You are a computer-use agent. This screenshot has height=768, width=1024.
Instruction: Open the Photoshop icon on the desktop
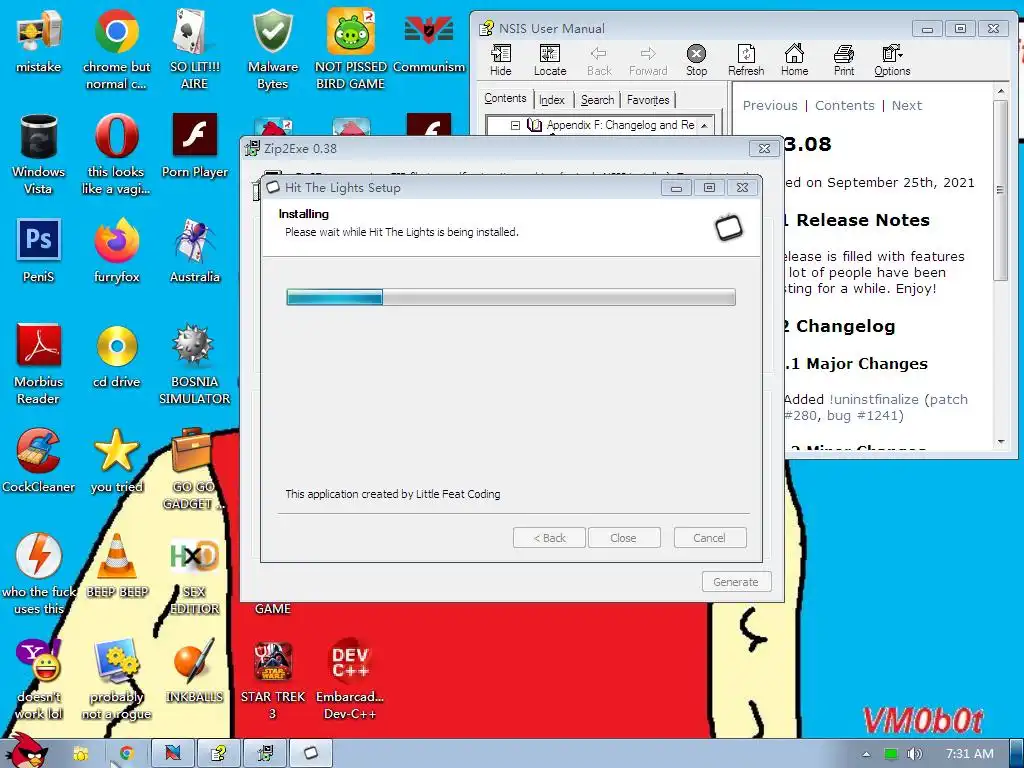coord(39,251)
